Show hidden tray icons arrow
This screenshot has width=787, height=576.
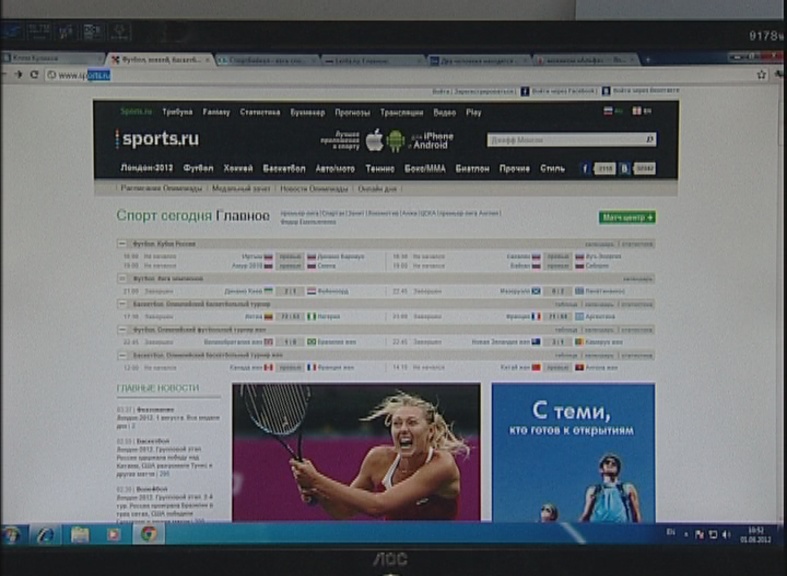686,535
